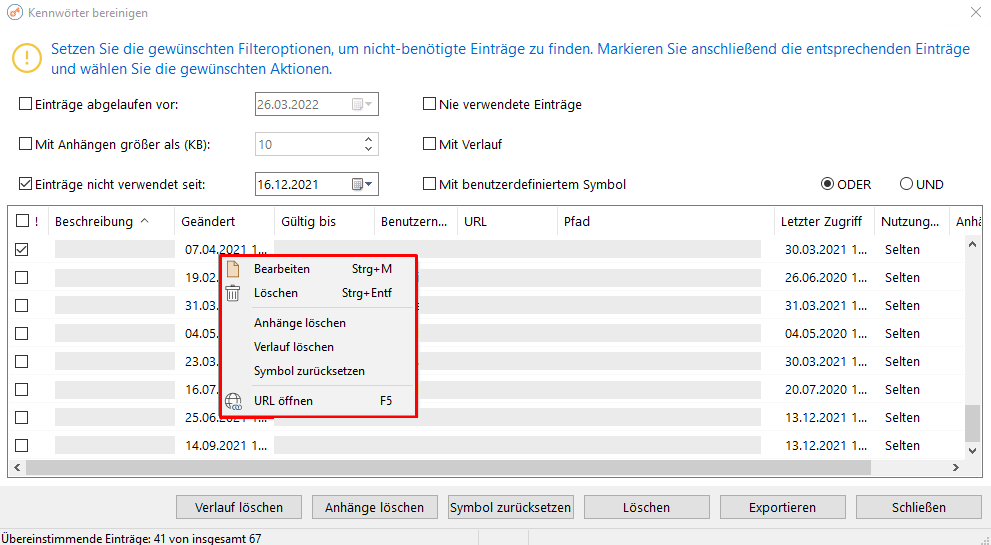Viewport: 991px width, 545px height.
Task: Choose 'Verlauf löschen' in context menu
Action: pyautogui.click(x=319, y=346)
